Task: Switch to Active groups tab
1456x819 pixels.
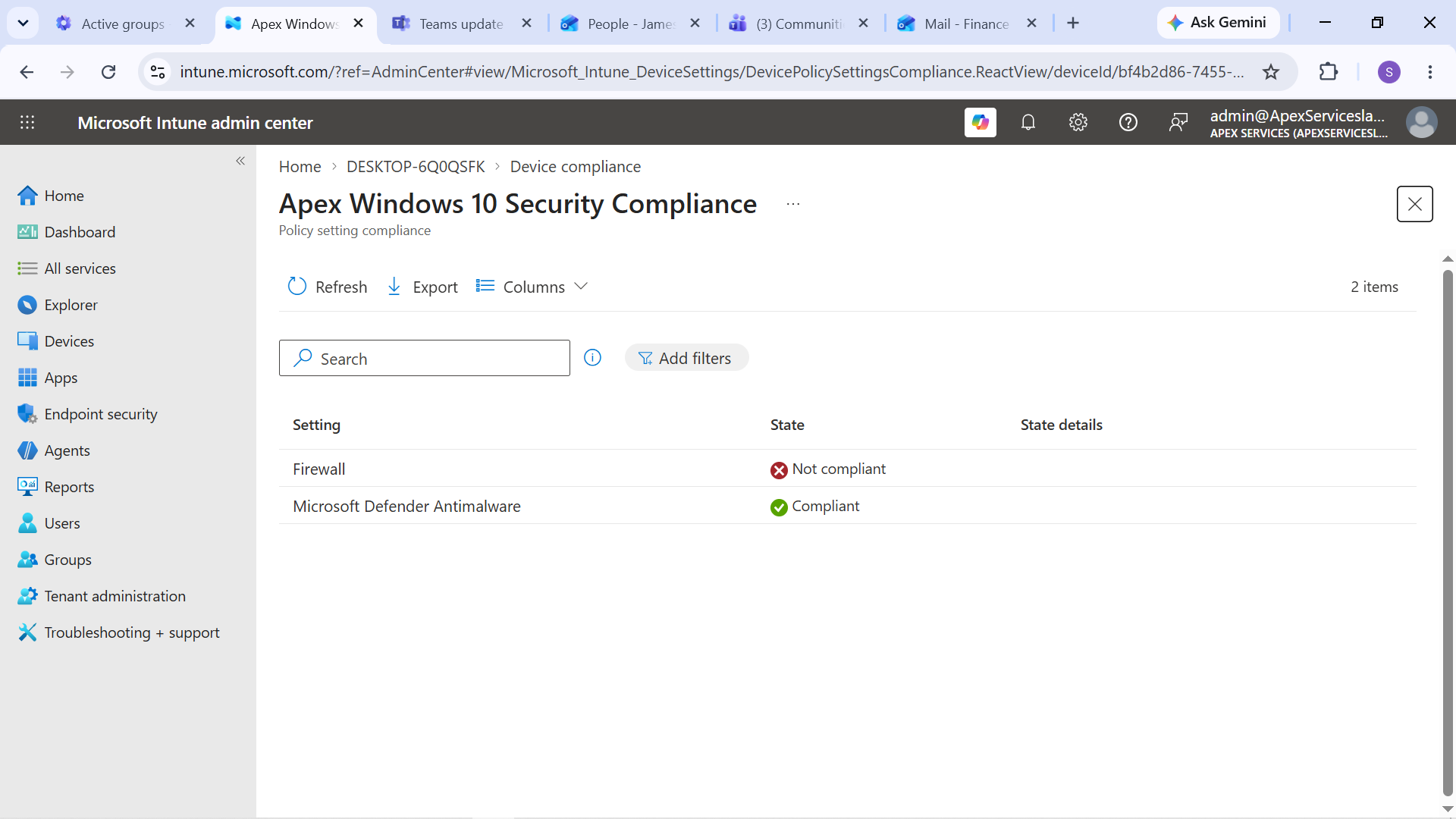Action: (x=126, y=24)
